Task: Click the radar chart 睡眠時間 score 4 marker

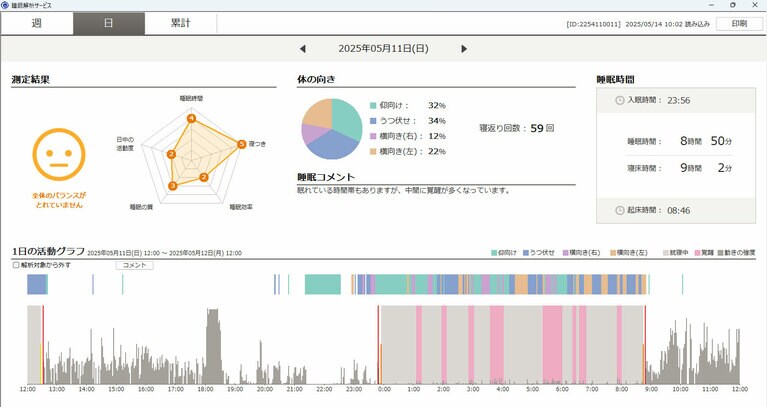Action: [191, 119]
